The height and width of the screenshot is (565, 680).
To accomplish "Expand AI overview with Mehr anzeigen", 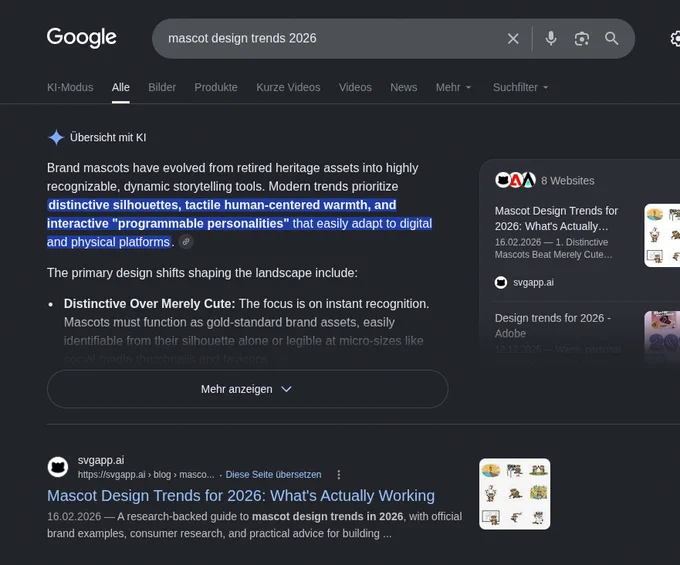I will tap(247, 389).
